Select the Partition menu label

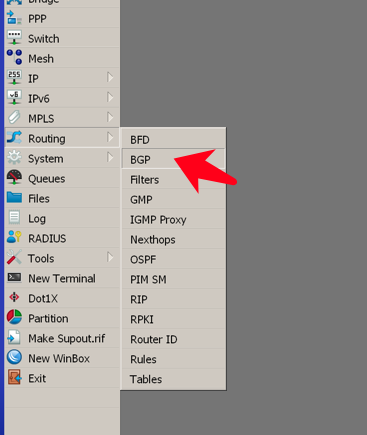[x=48, y=319]
